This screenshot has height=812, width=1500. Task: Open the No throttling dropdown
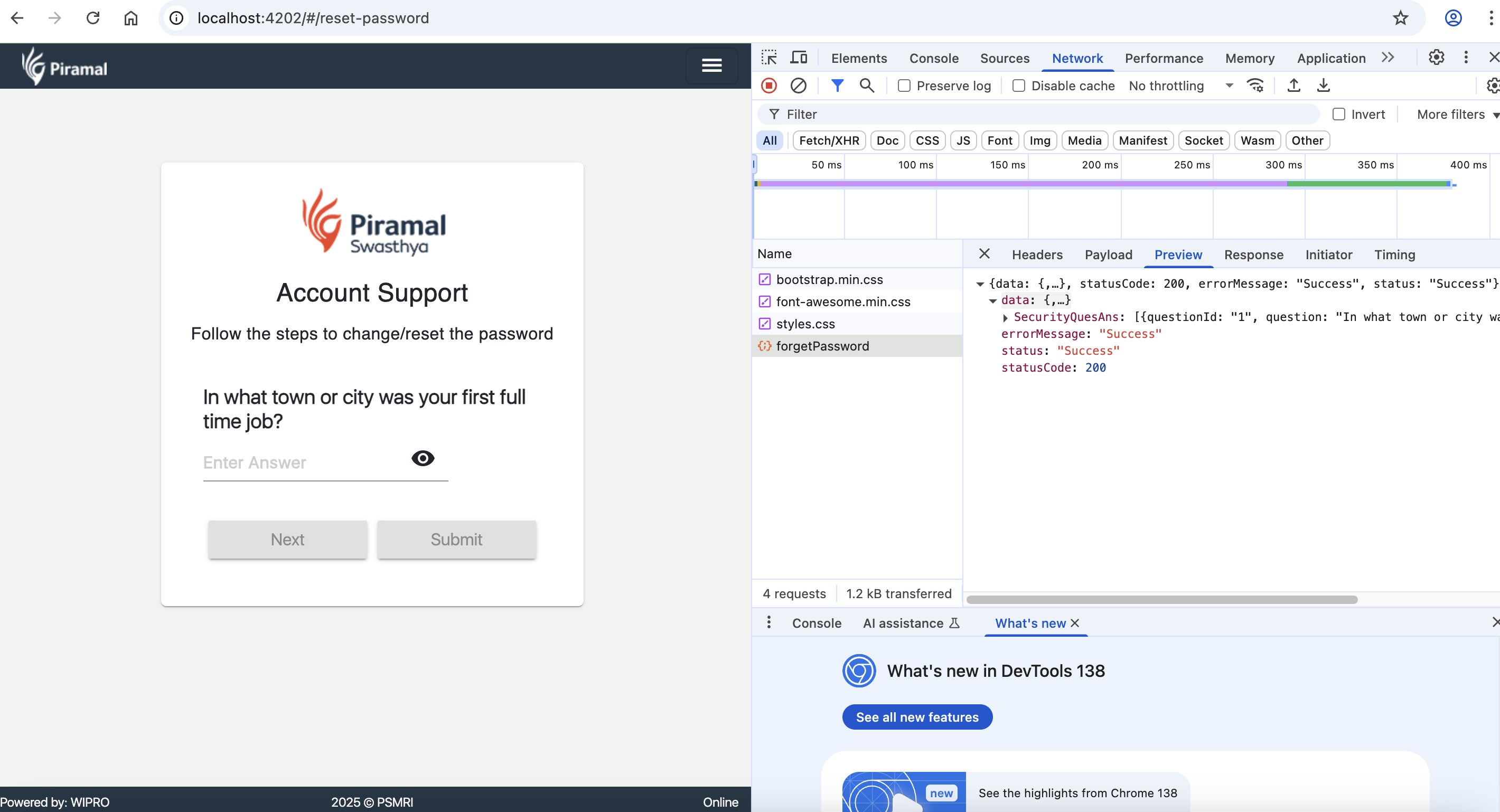1180,86
